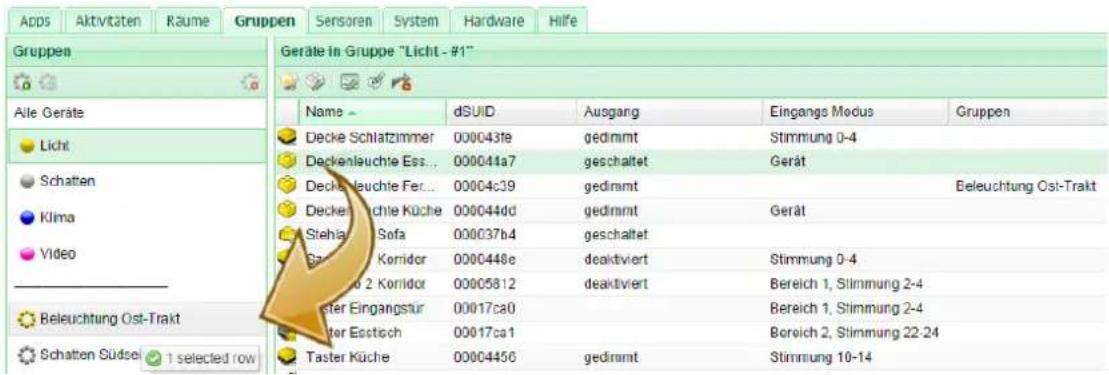This screenshot has height=375, width=1109.
Task: Click the 'Gruppen' left panel header
Action: coord(136,52)
